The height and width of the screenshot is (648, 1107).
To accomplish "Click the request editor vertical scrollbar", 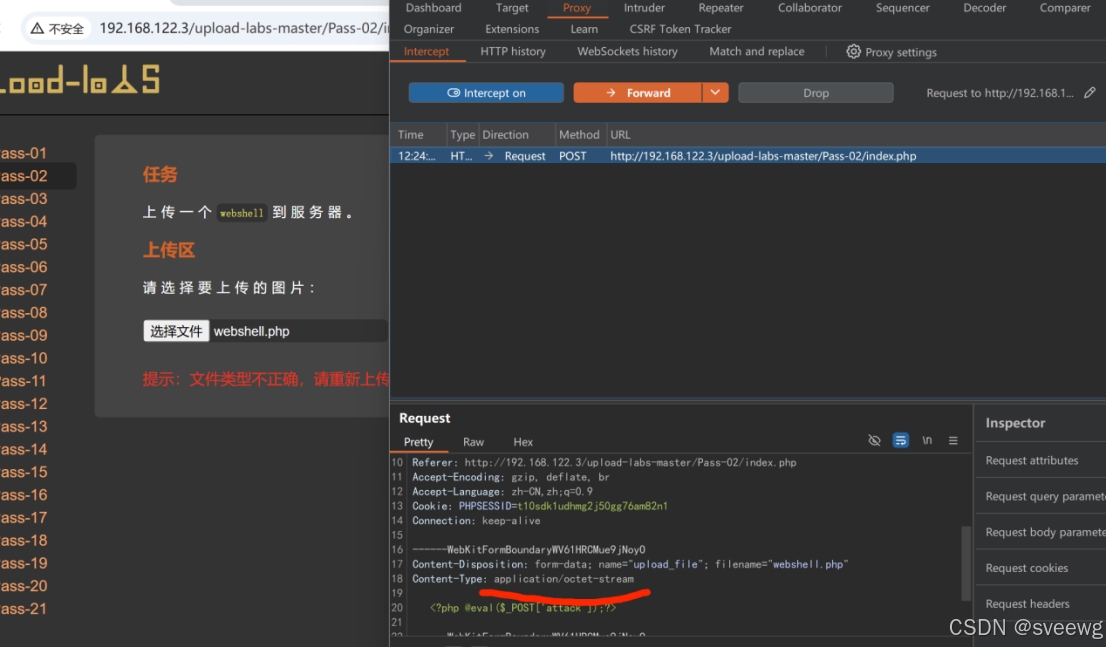I will click(x=966, y=563).
